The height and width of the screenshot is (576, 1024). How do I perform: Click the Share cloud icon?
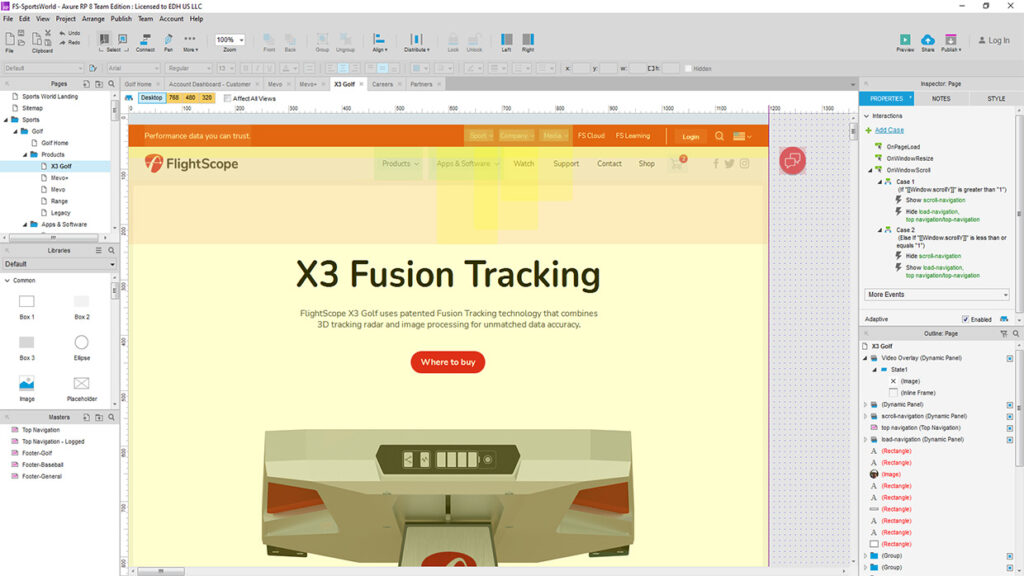[x=928, y=40]
